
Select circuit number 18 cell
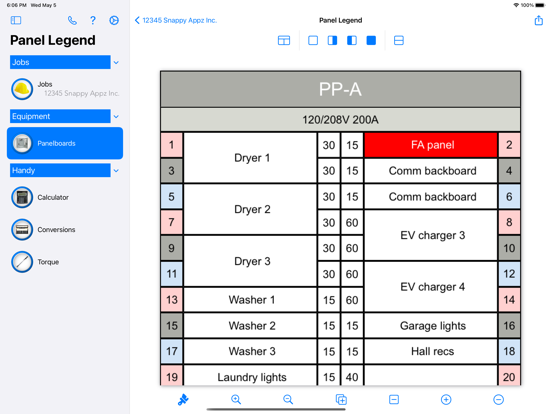pos(509,351)
